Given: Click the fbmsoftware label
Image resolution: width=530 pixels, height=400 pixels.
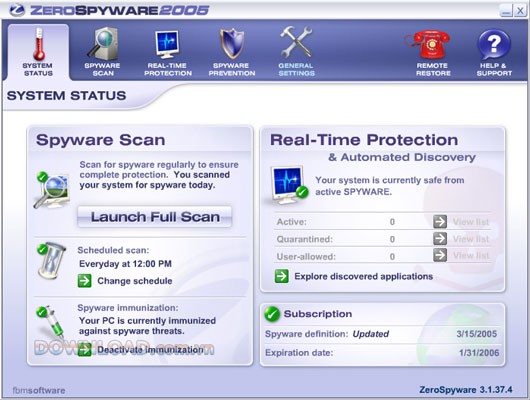Looking at the screenshot, I should tap(39, 390).
